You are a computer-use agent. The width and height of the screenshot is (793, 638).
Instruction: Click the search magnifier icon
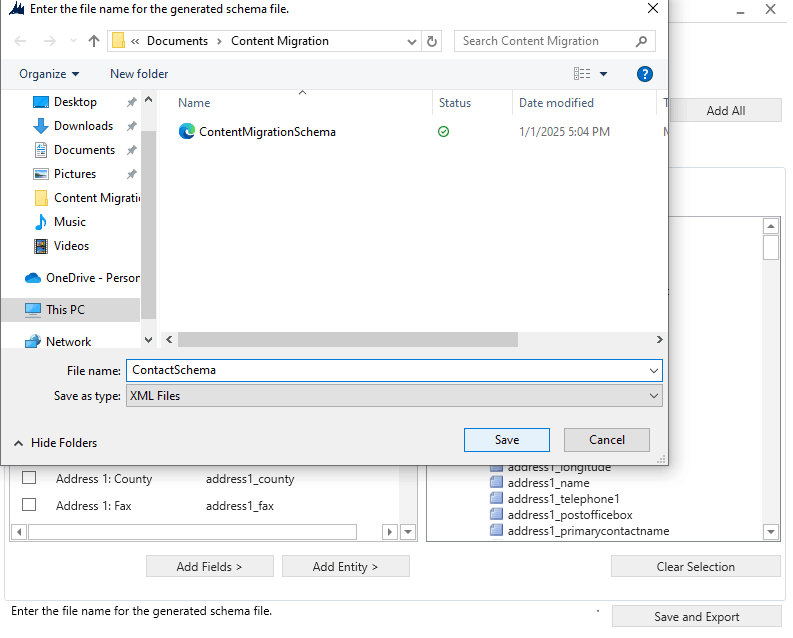point(642,41)
